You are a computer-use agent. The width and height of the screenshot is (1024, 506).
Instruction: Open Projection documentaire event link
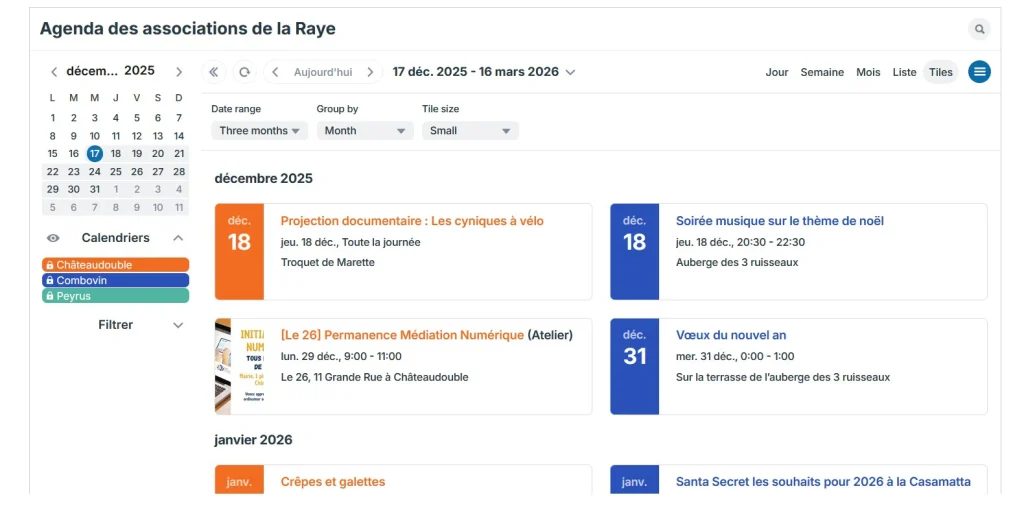pyautogui.click(x=412, y=221)
